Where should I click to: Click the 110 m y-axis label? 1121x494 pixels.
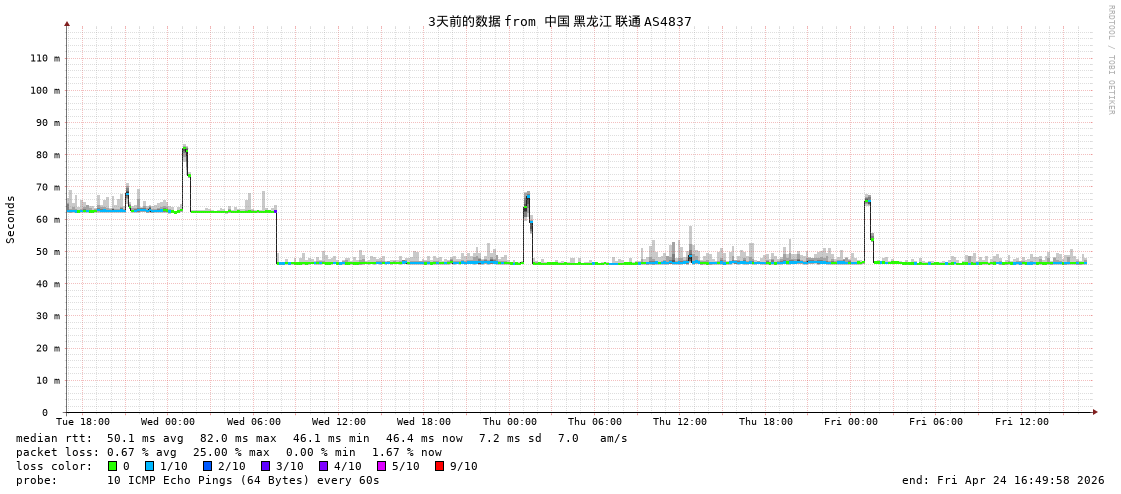44,58
